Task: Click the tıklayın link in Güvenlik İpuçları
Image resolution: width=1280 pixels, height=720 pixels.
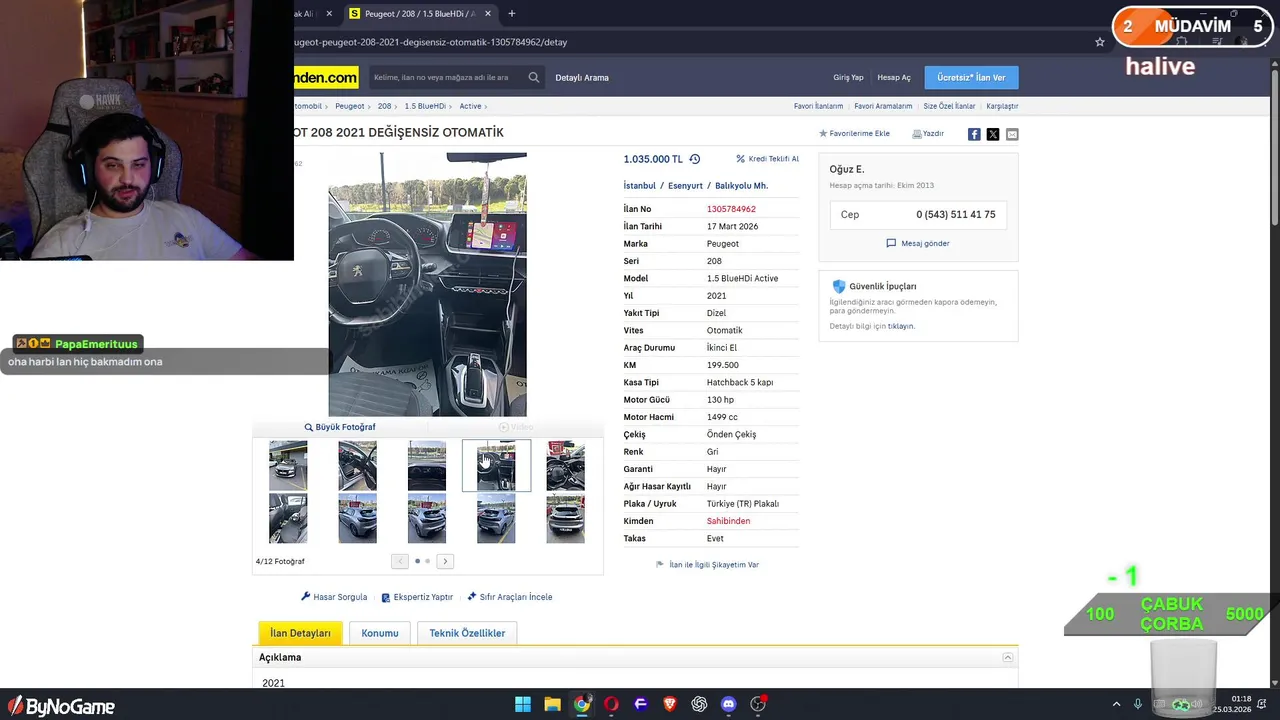Action: (x=900, y=326)
